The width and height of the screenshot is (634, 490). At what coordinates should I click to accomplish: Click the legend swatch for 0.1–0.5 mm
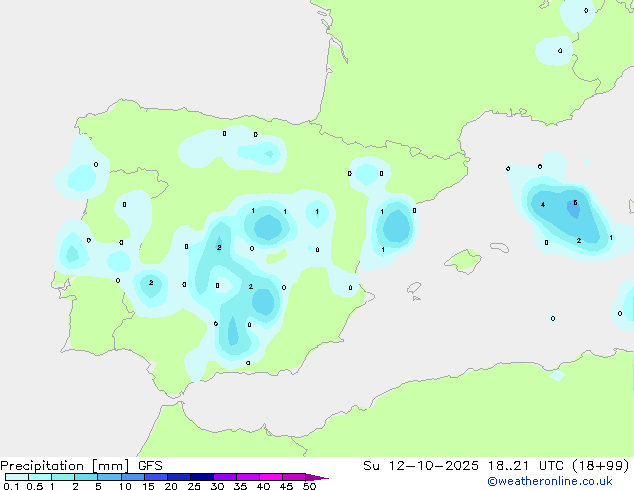(x=17, y=477)
